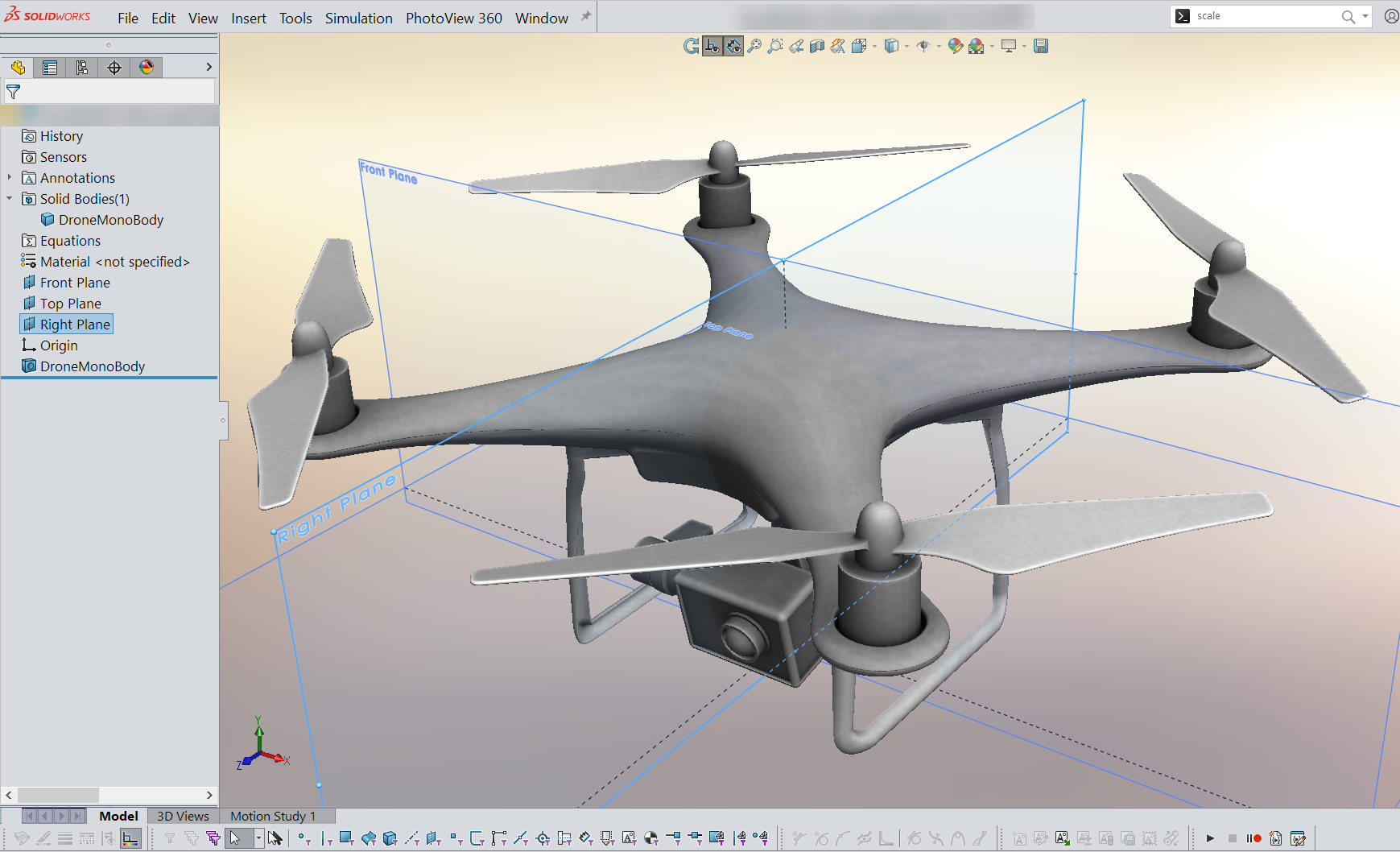This screenshot has height=852, width=1400.
Task: Open the Edit Appearance color ball icon
Action: [x=956, y=46]
